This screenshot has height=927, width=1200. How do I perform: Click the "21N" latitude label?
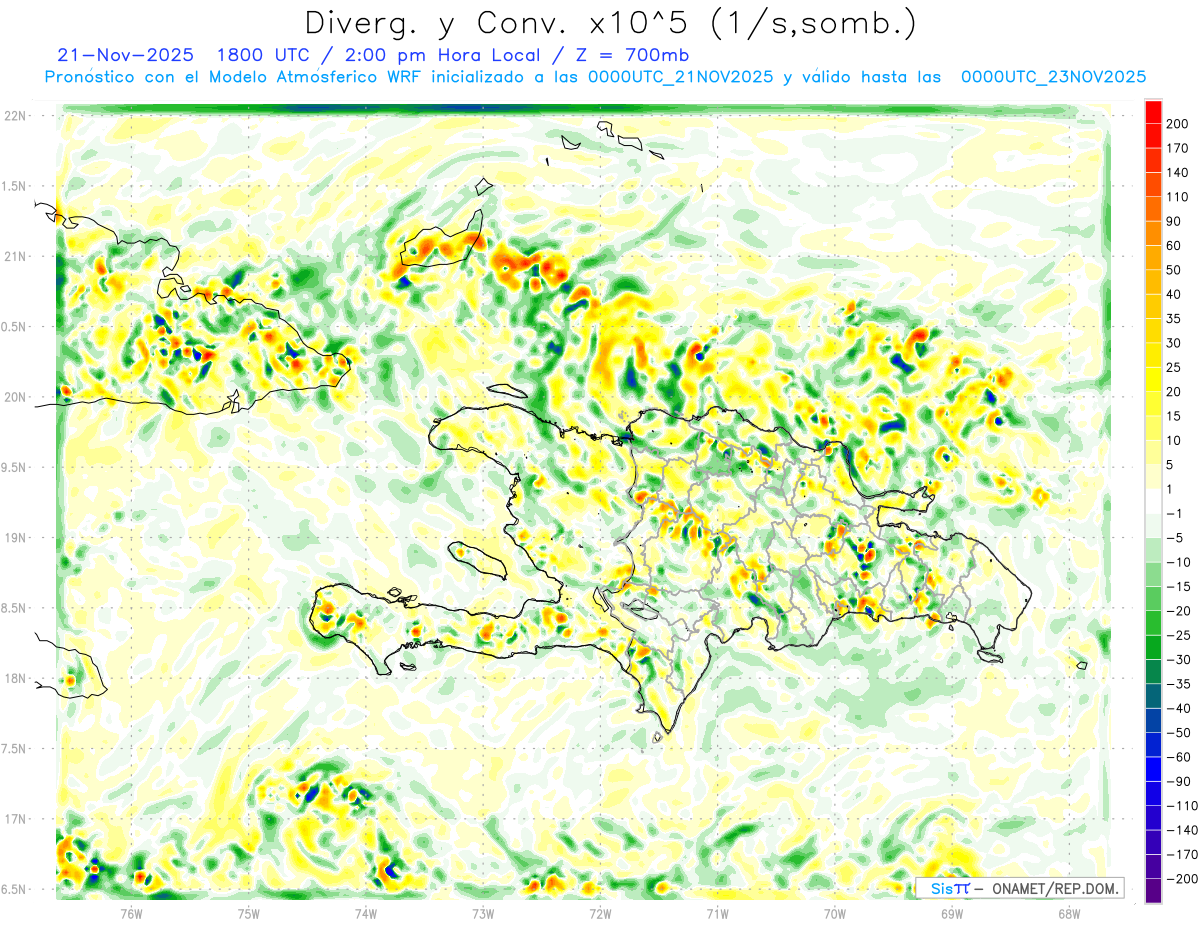[15, 256]
